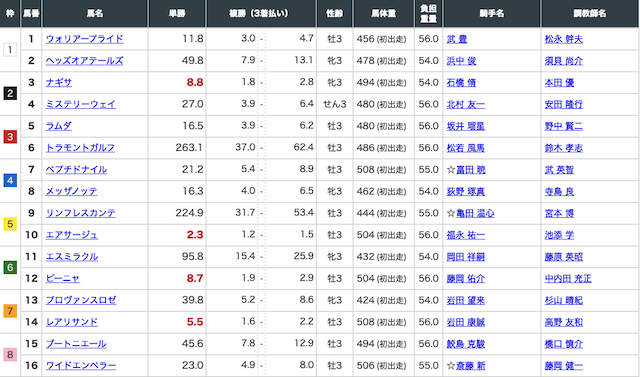Screen dimensions: 640x377
Task: Click black frame number 2 badge
Action: pos(10,93)
